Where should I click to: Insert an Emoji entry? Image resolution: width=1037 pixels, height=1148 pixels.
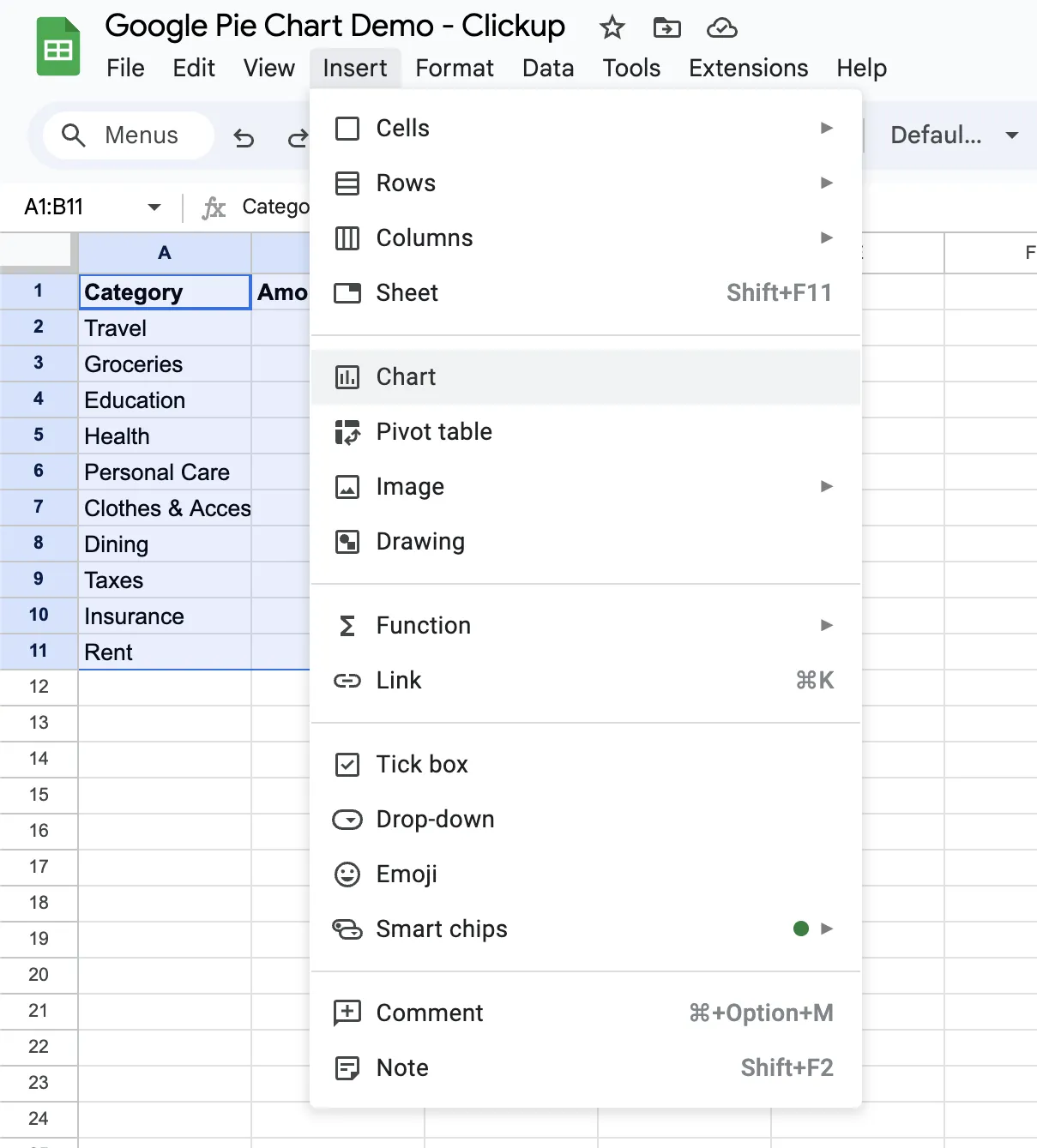click(586, 875)
